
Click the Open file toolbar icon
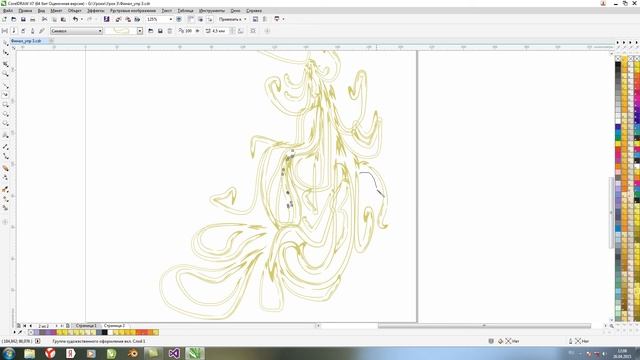click(x=13, y=19)
